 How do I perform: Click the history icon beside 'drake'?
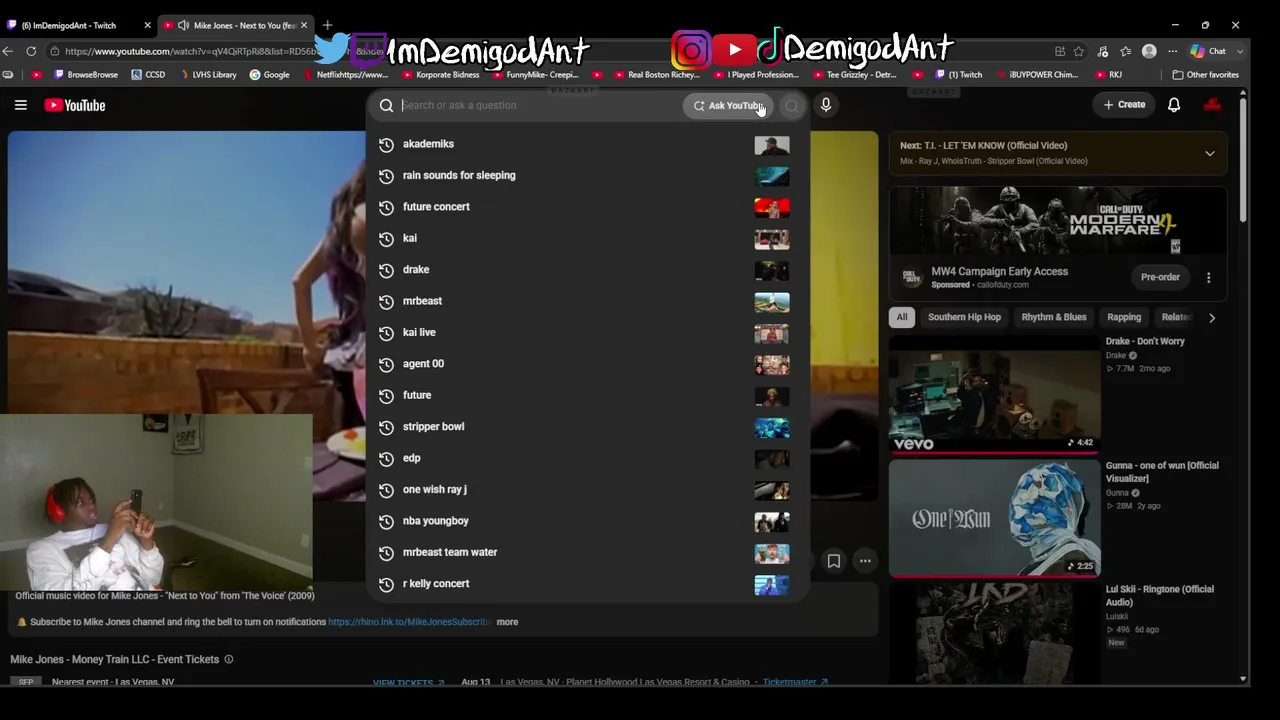coord(386,270)
